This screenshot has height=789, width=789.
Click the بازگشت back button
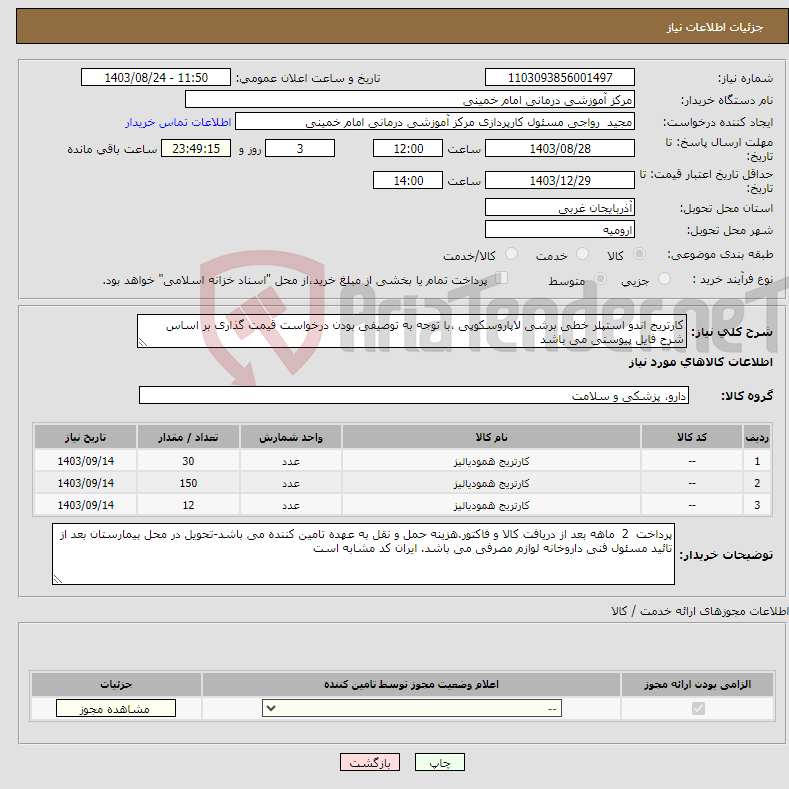tap(370, 762)
